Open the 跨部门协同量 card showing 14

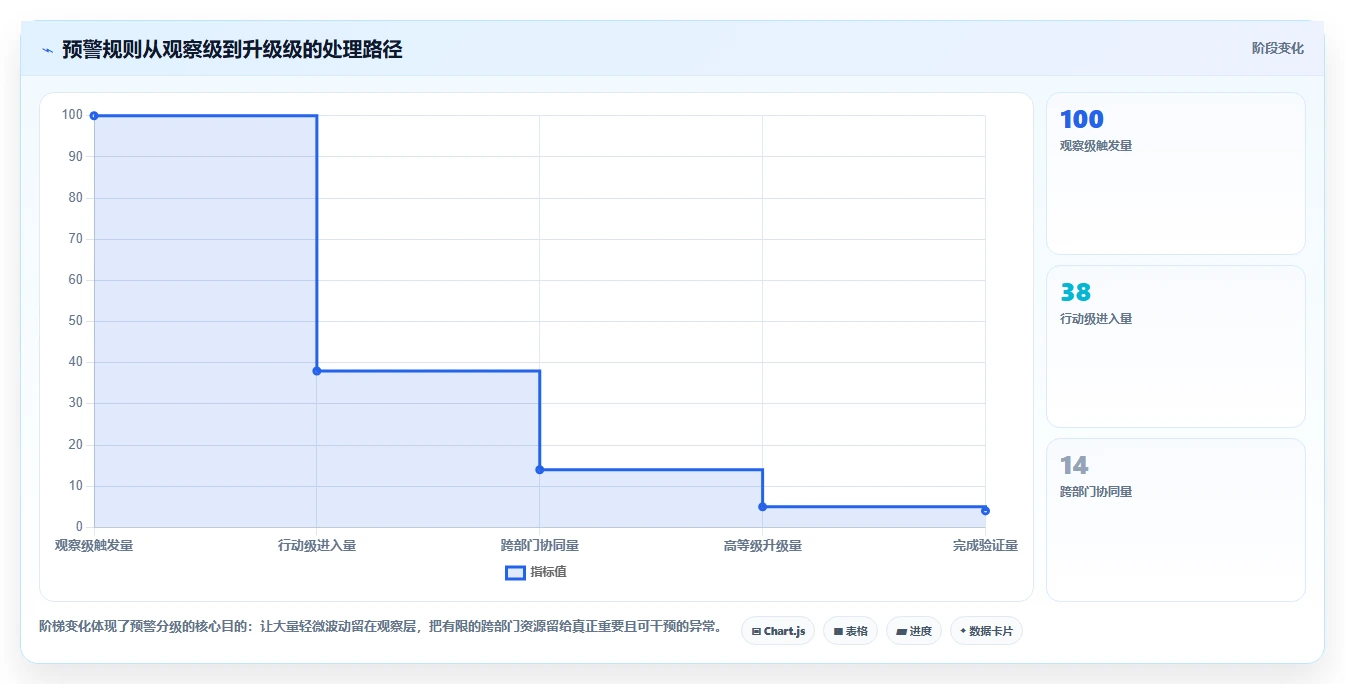click(x=1176, y=520)
